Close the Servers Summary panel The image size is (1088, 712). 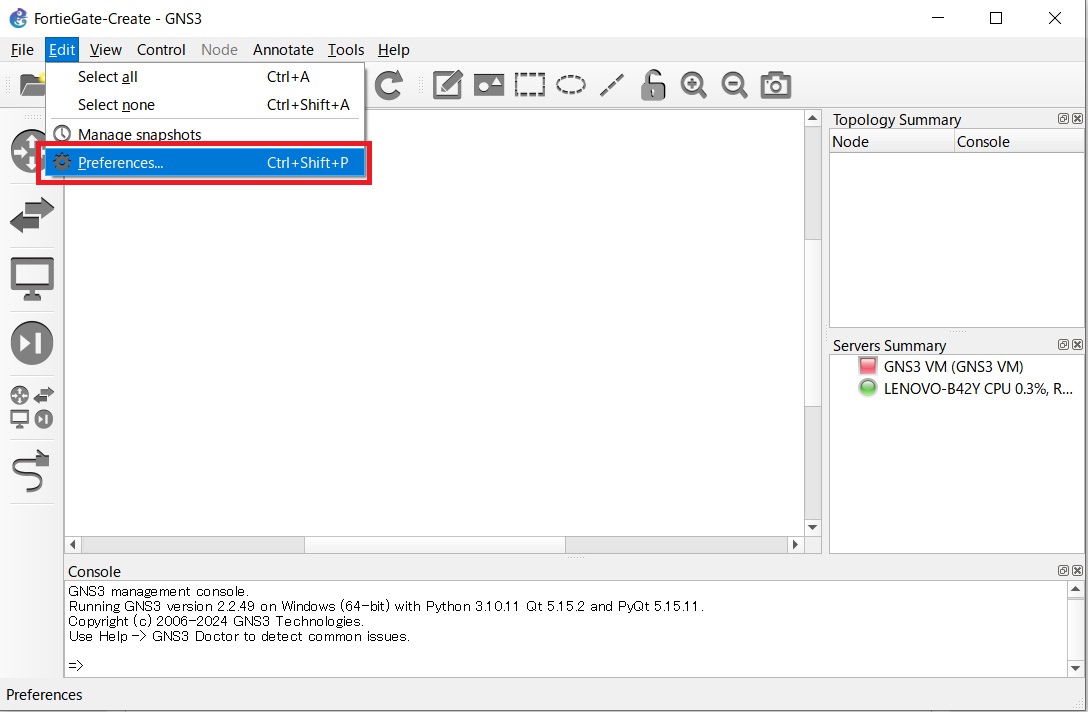[x=1077, y=344]
